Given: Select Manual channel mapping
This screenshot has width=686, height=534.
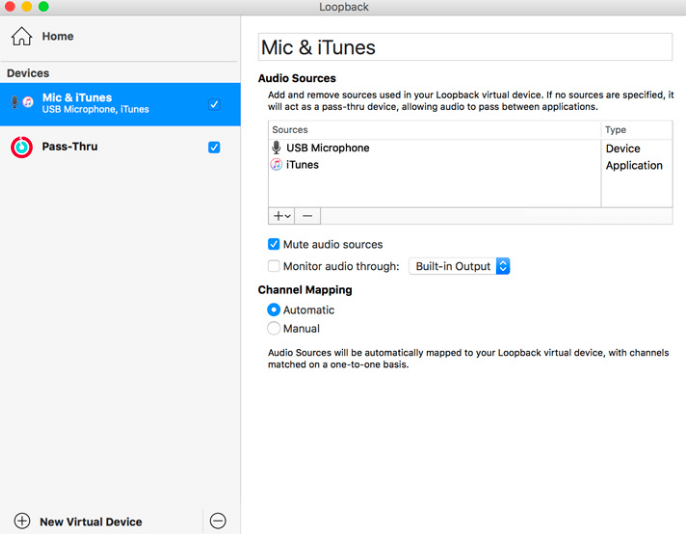Looking at the screenshot, I should (274, 328).
